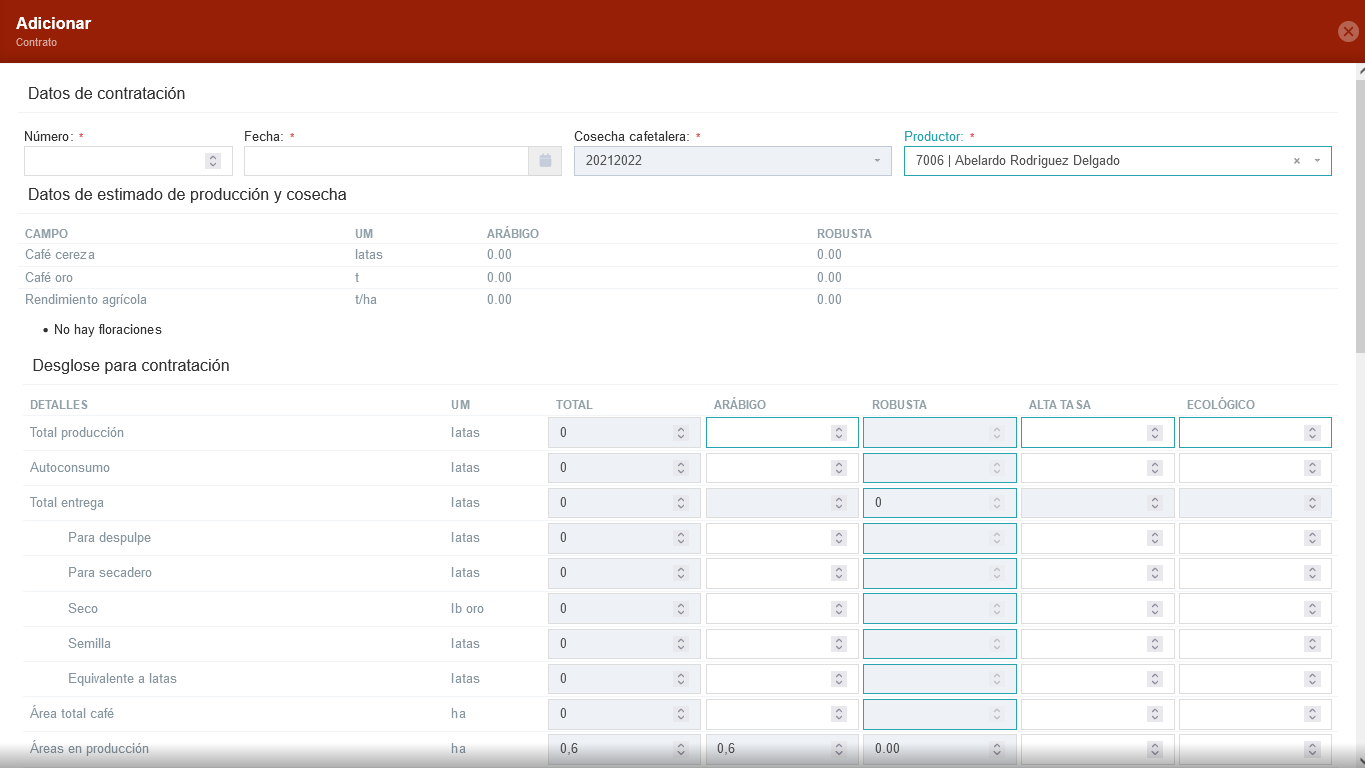Click the Para secadero Ecológico spinner
Screen dimensions: 1365x768
[1311, 573]
